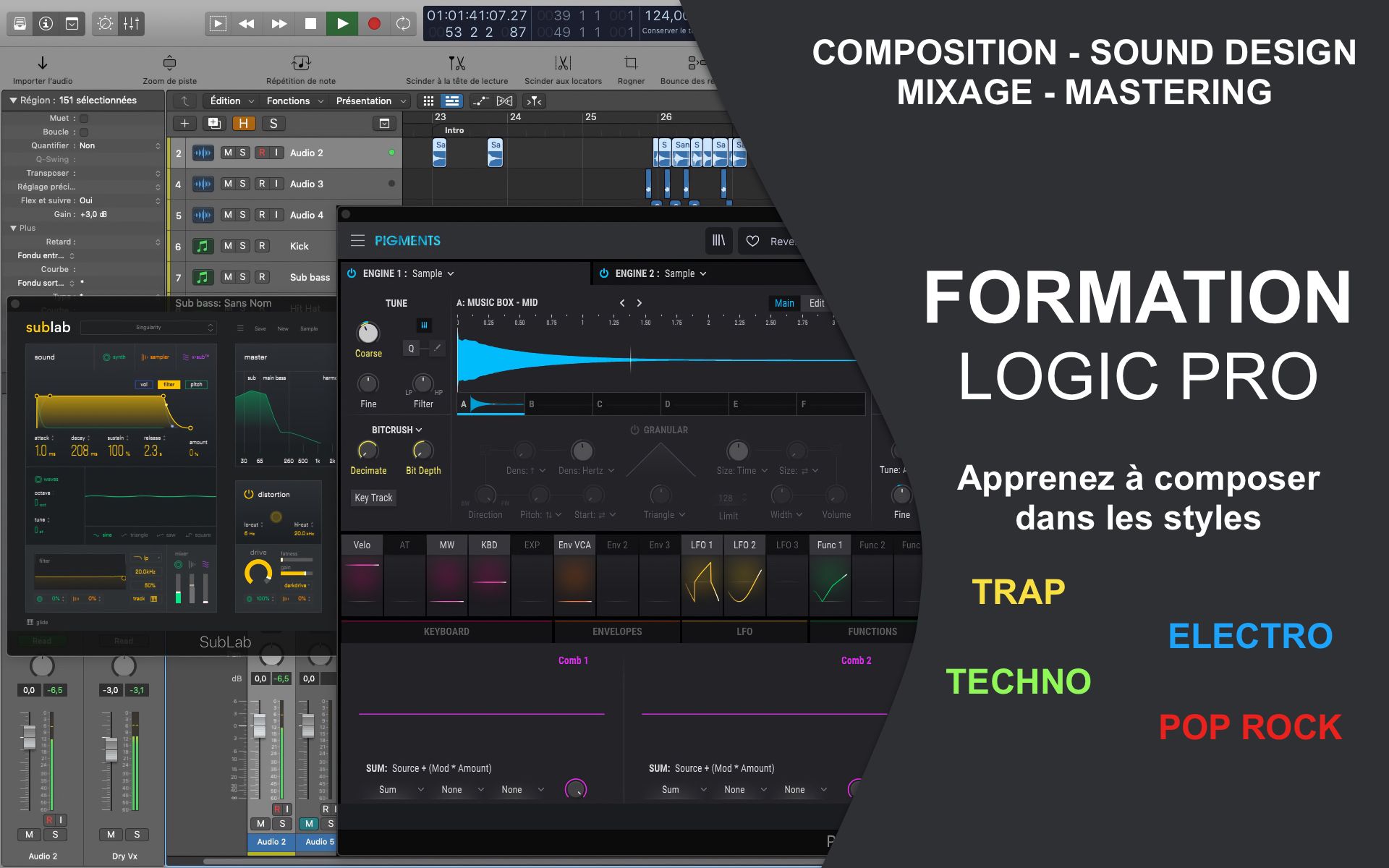Switch to the Edit sample tab
This screenshot has height=868, width=1389.
tap(817, 303)
